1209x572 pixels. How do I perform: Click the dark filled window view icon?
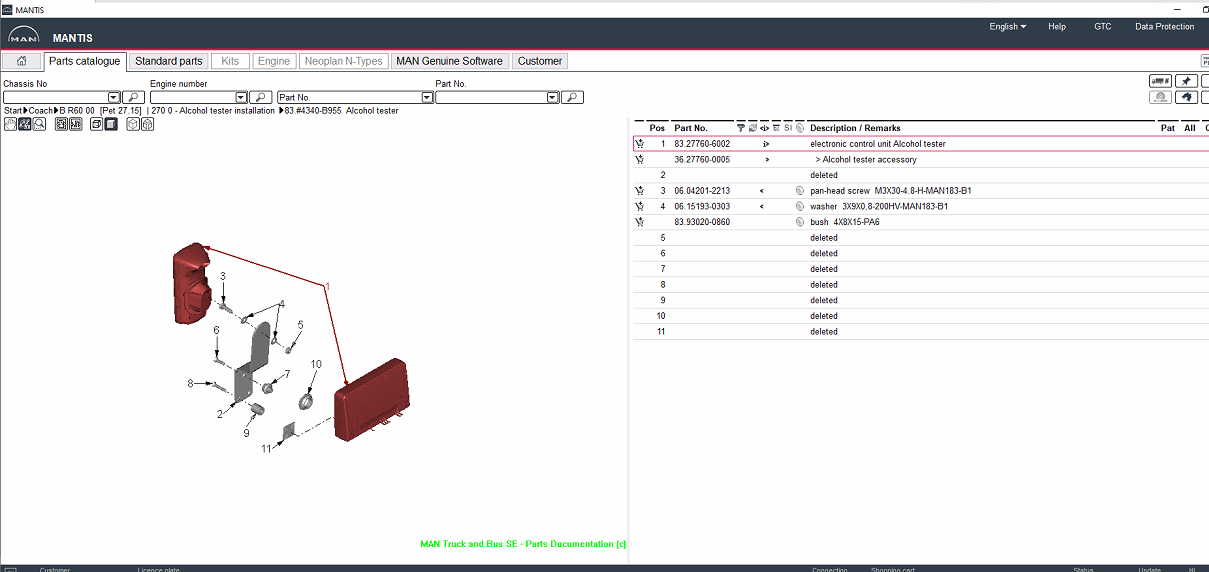pos(111,124)
